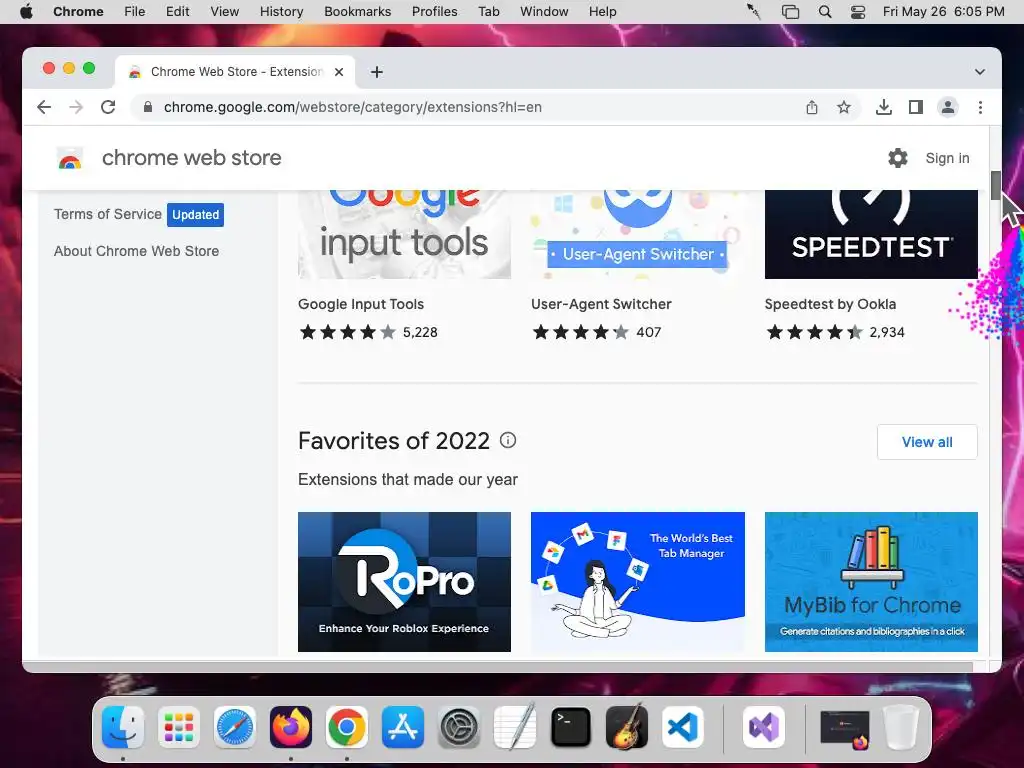The width and height of the screenshot is (1024, 768).
Task: Click the Google input tools thumbnail
Action: click(x=404, y=234)
